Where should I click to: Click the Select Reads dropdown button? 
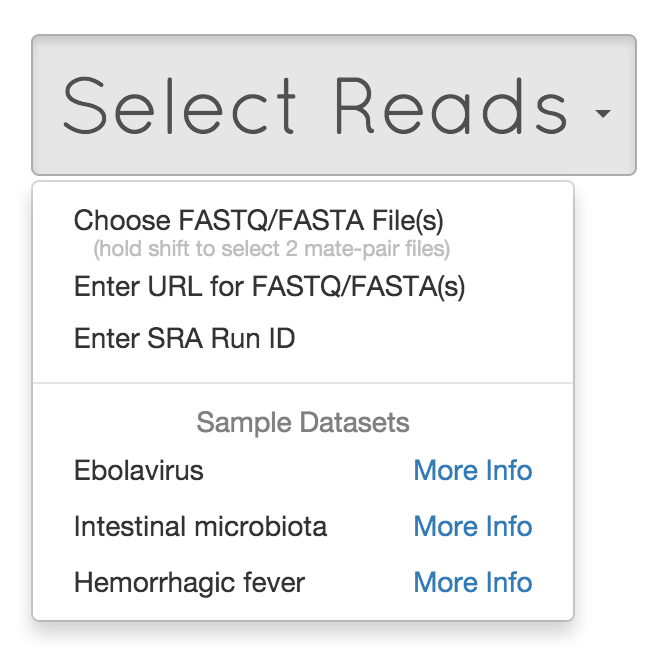[x=334, y=105]
